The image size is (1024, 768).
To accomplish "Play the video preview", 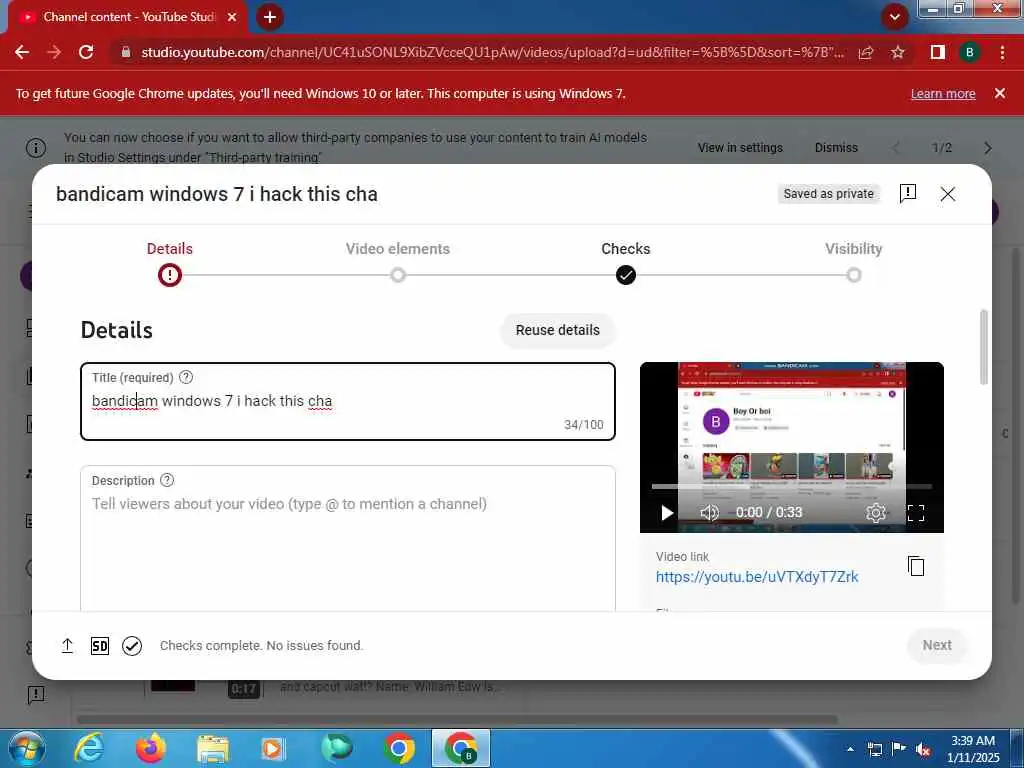I will click(667, 513).
